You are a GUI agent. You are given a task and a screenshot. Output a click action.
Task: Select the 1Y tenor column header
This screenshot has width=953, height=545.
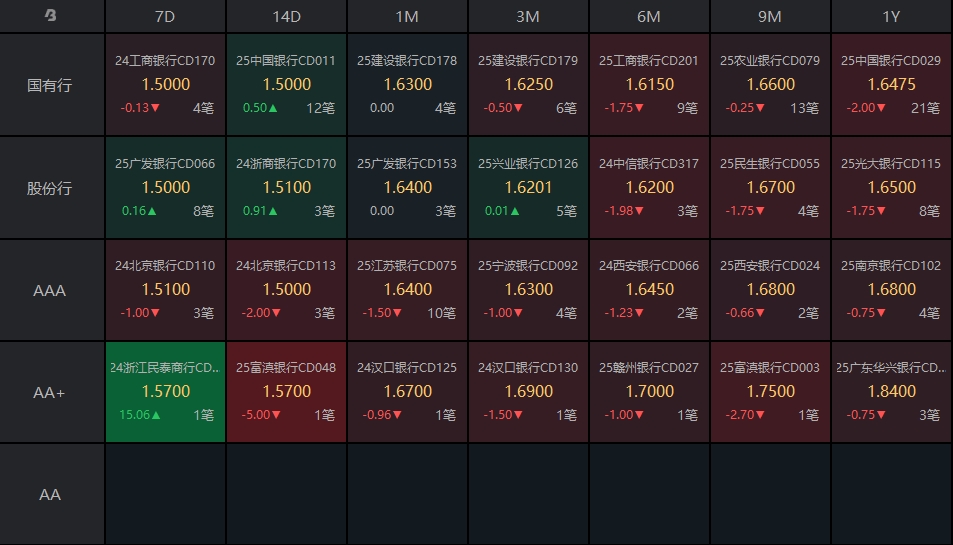coord(891,16)
